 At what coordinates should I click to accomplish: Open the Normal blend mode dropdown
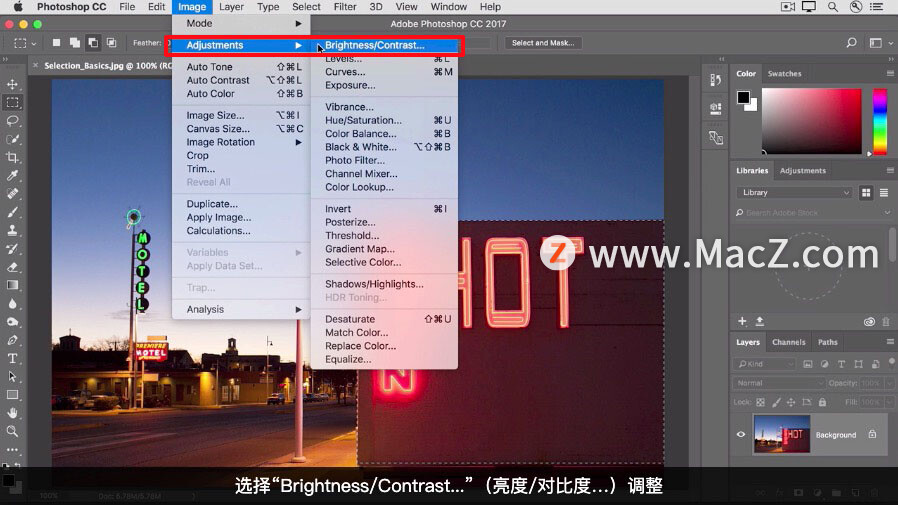point(779,383)
